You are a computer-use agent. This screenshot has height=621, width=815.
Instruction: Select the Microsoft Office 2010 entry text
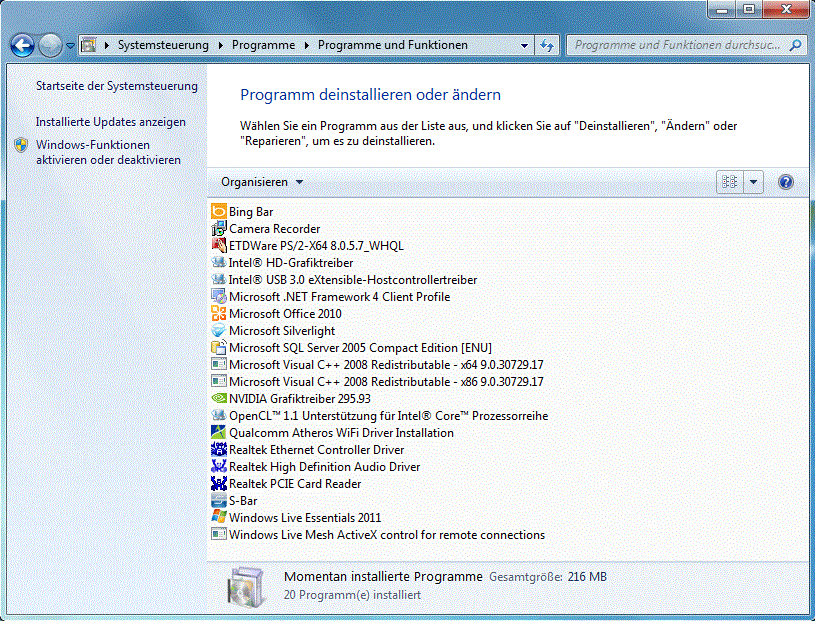click(x=285, y=313)
